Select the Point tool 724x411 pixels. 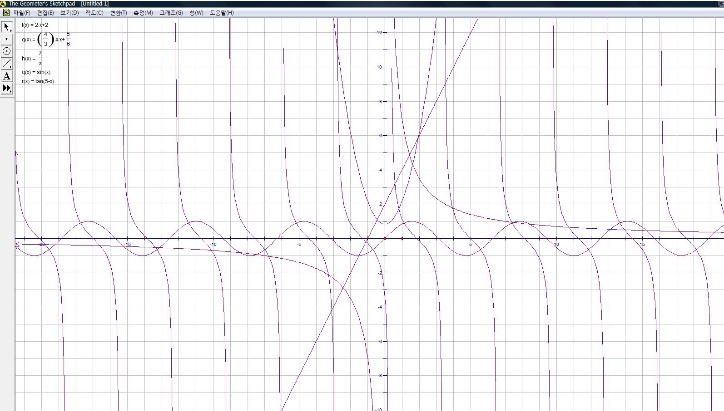coord(6,39)
